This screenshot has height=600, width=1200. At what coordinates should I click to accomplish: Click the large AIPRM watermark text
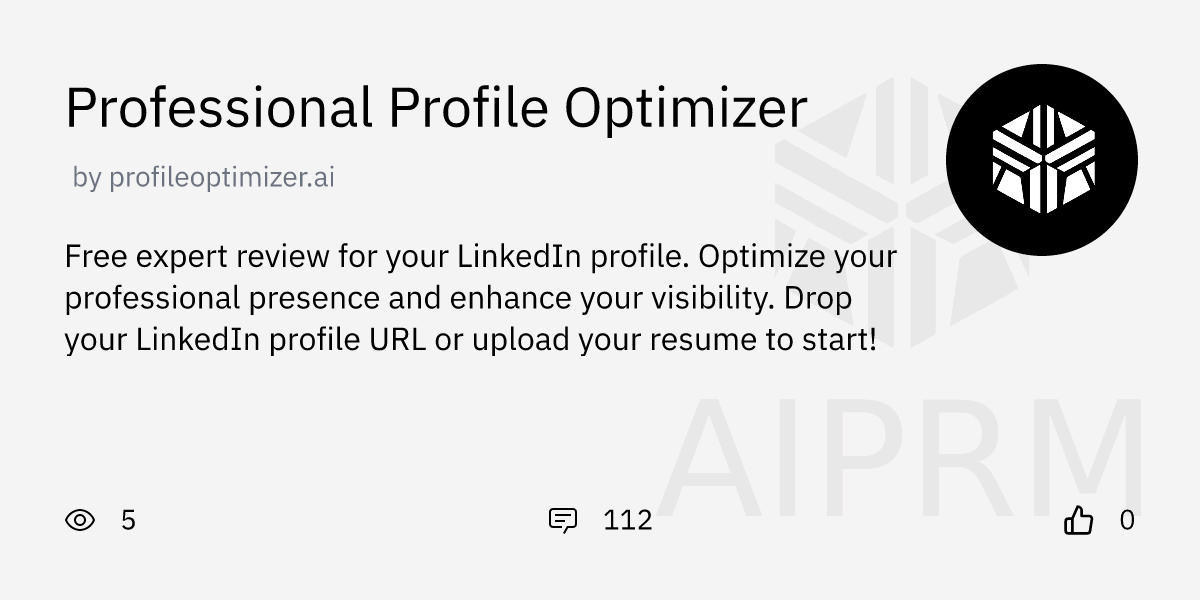tap(900, 458)
